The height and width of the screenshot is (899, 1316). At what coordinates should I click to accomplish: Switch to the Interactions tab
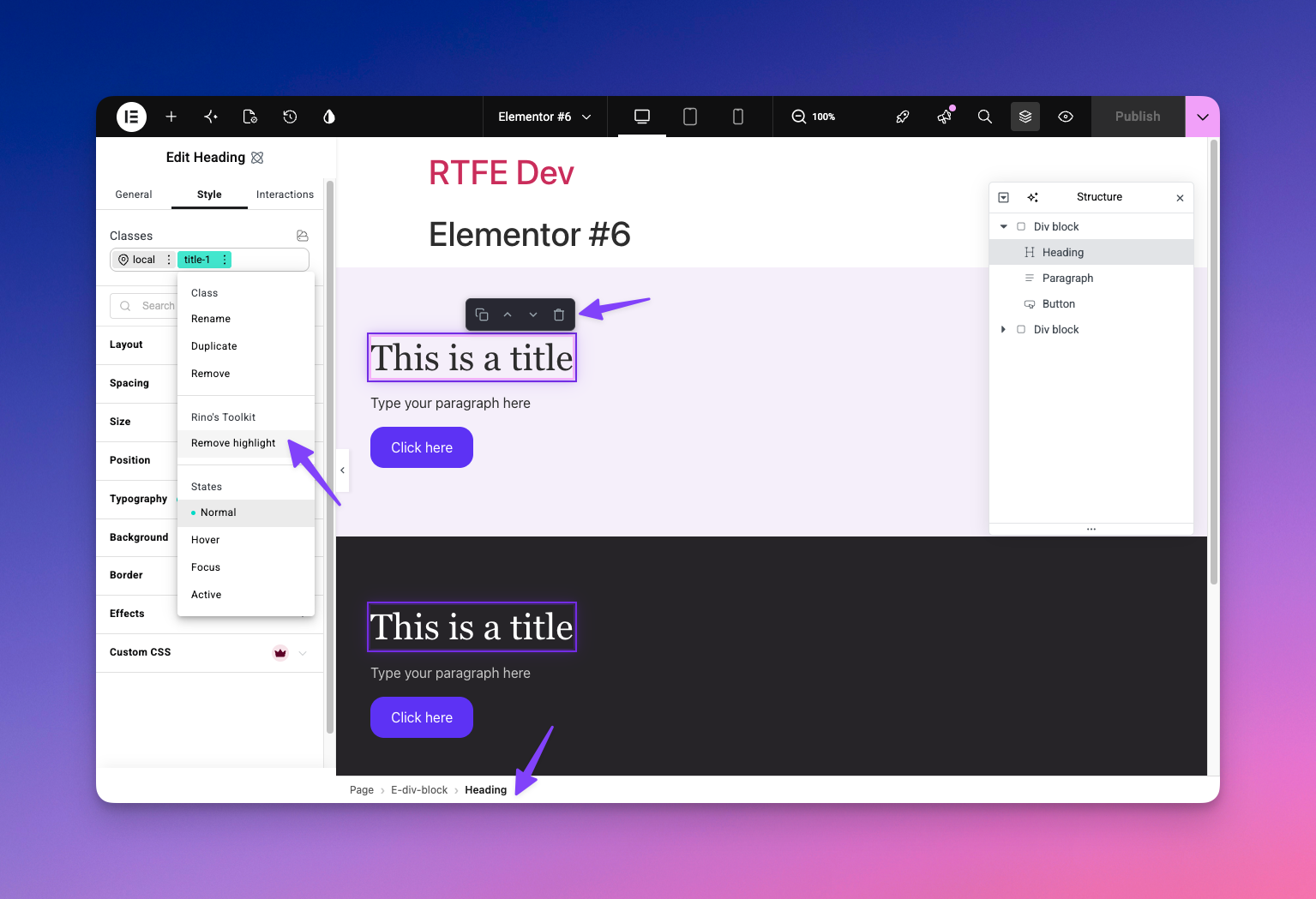pyautogui.click(x=285, y=195)
